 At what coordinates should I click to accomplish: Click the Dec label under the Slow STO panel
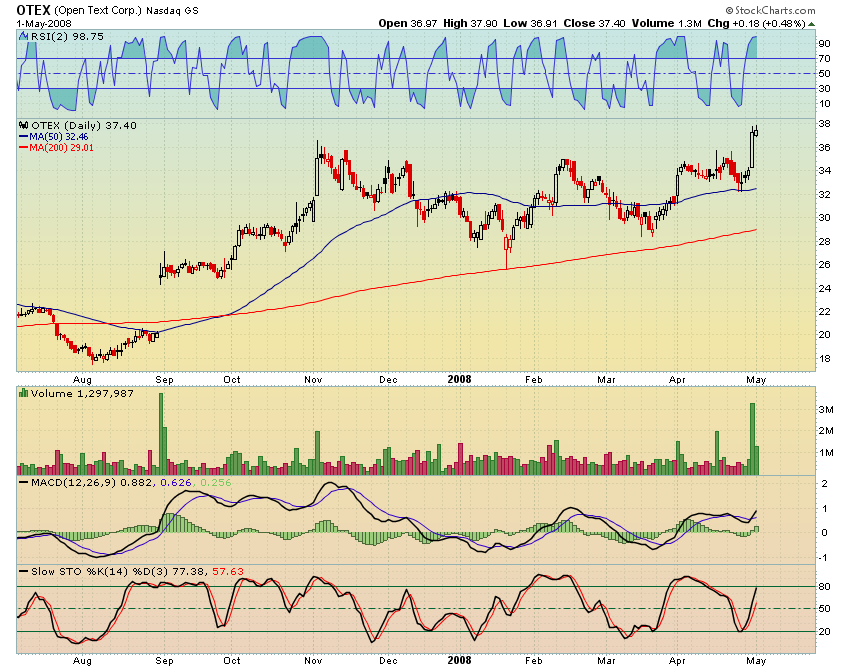388,660
